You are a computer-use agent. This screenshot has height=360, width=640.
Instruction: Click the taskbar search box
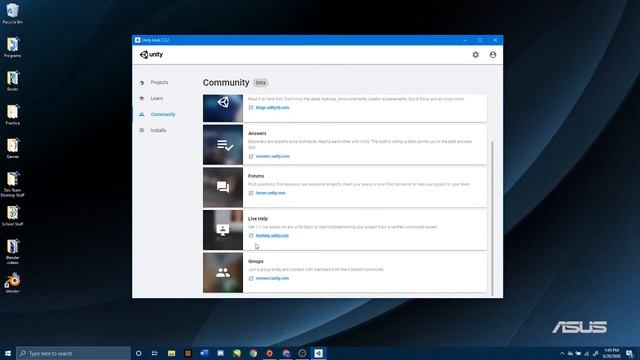73,353
